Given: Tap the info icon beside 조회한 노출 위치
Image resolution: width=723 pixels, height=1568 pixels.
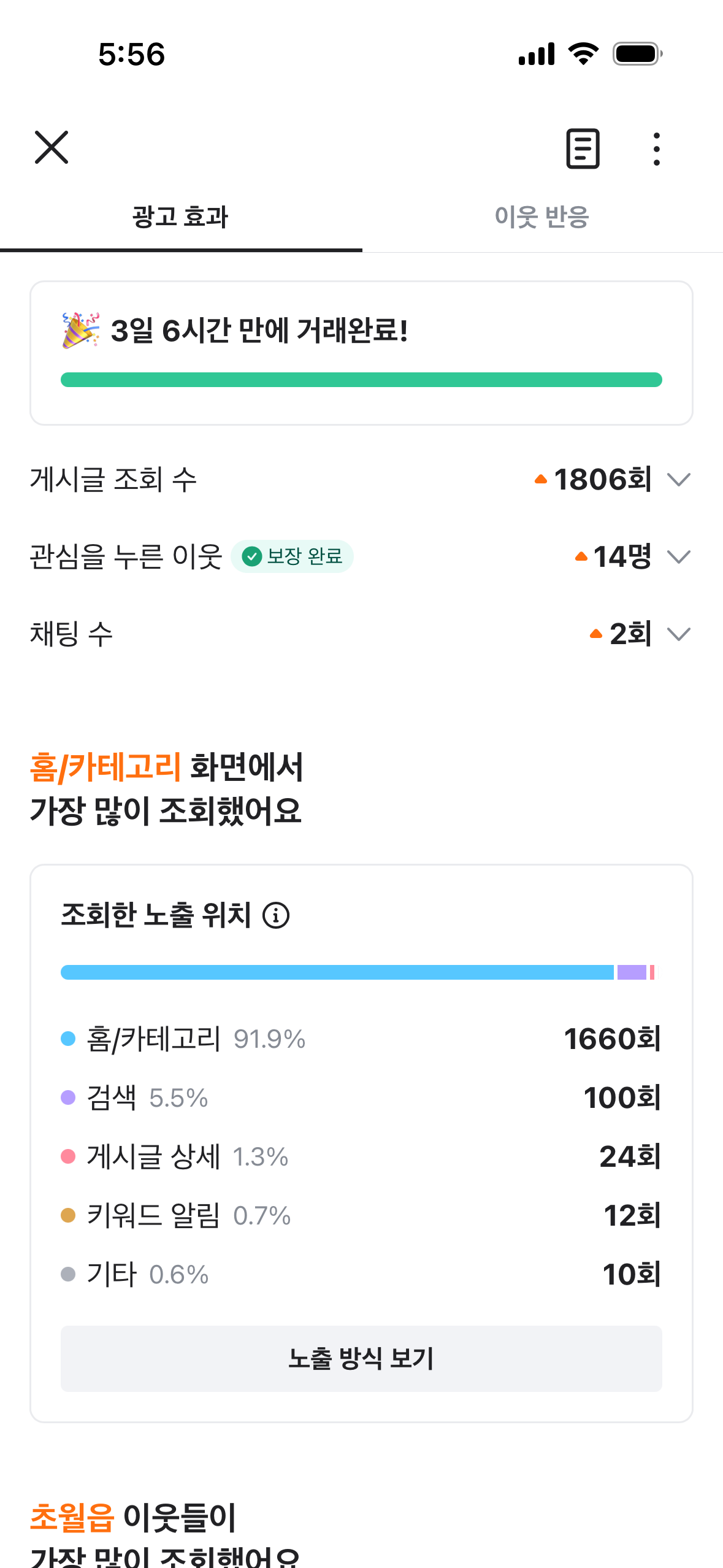Looking at the screenshot, I should click(276, 915).
